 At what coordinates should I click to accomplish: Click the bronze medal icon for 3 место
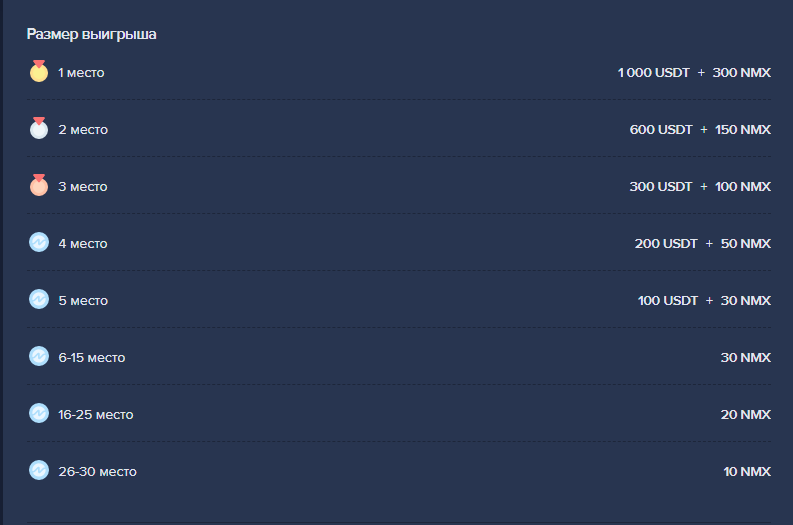(x=38, y=186)
